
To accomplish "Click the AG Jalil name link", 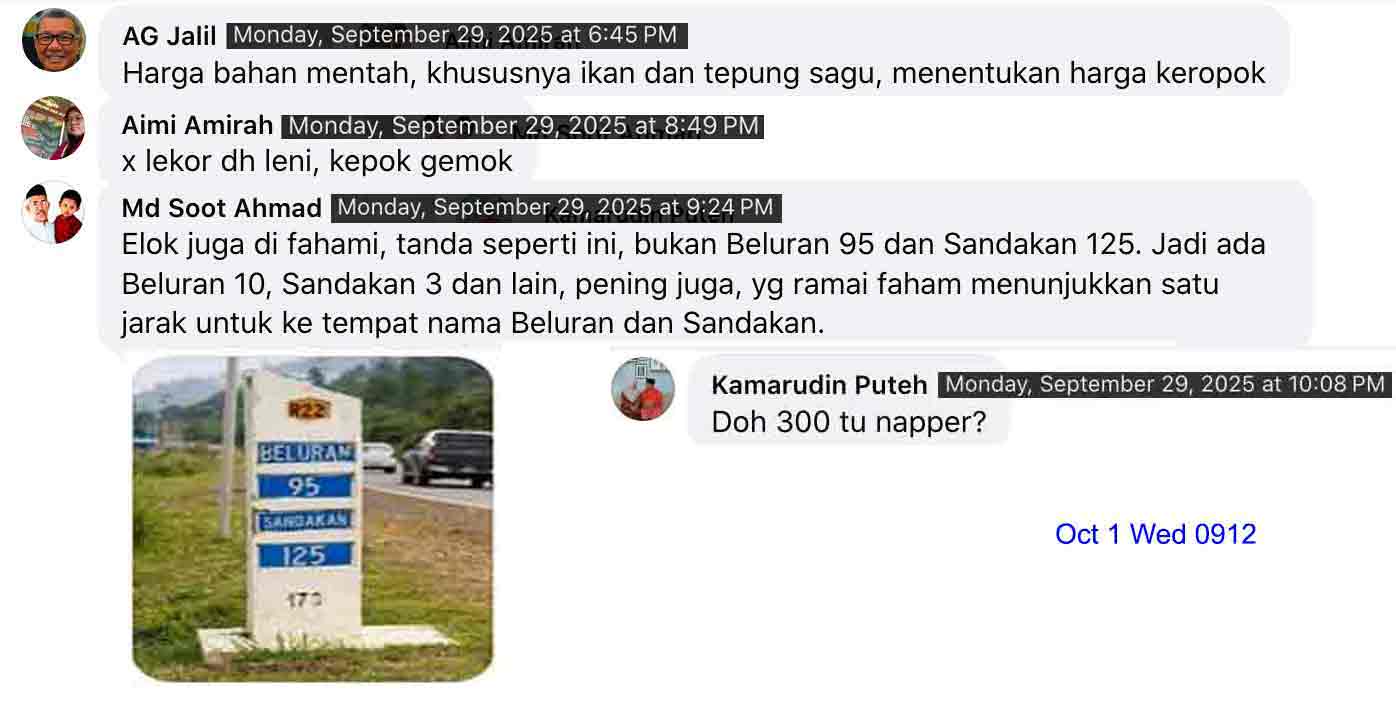I will 169,36.
